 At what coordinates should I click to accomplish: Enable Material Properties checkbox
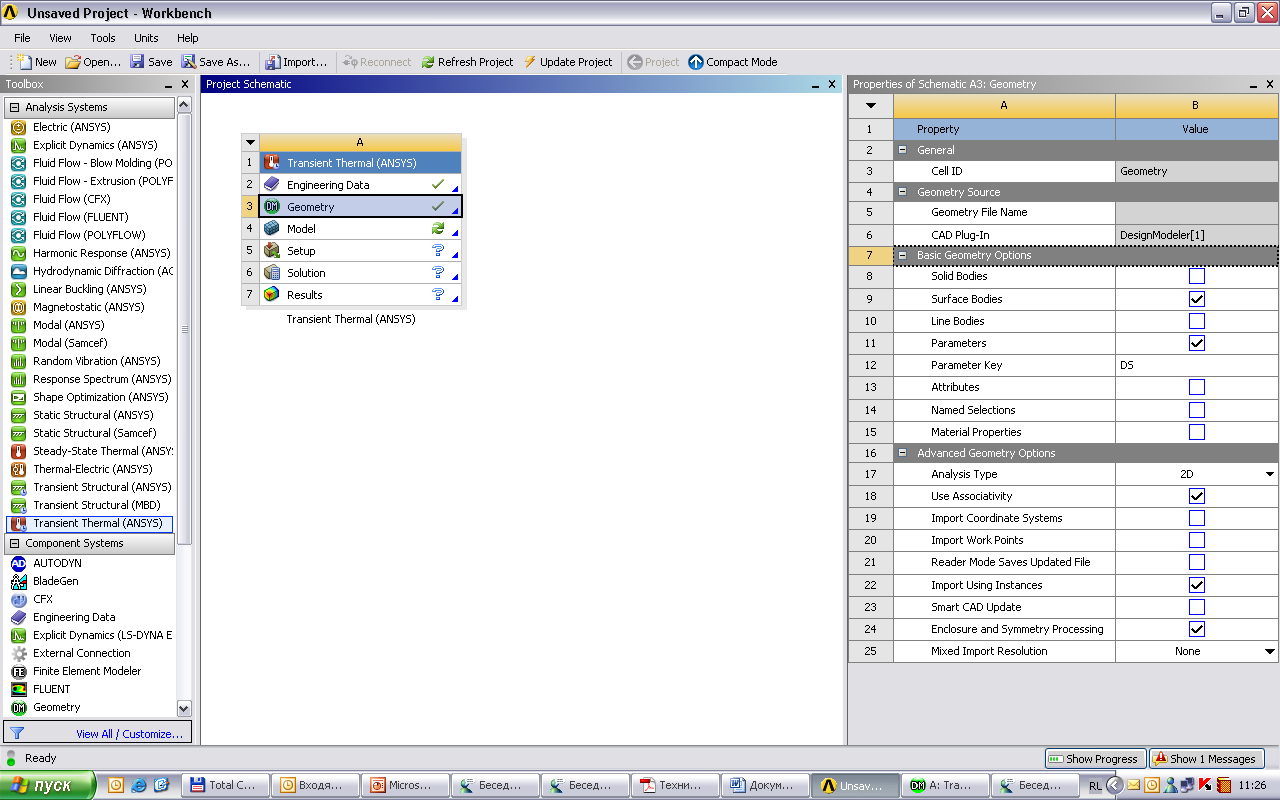(1197, 432)
